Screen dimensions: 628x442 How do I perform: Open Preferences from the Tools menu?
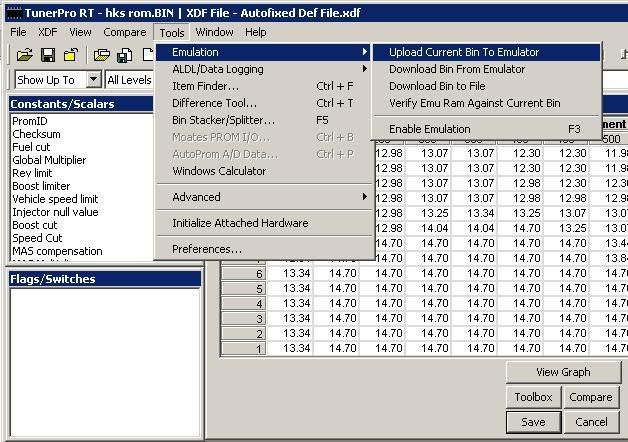264,249
